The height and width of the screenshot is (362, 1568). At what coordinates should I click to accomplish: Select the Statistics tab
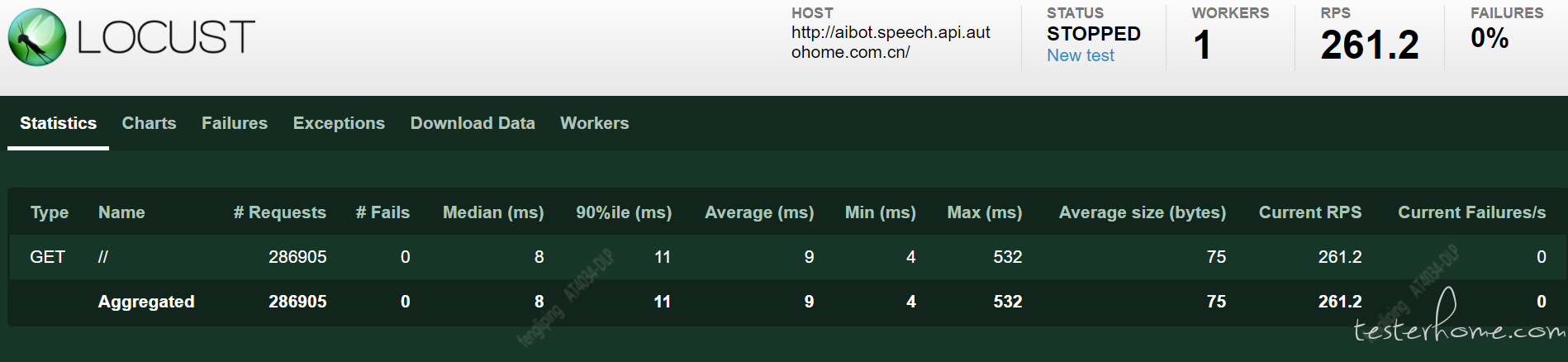tap(58, 123)
